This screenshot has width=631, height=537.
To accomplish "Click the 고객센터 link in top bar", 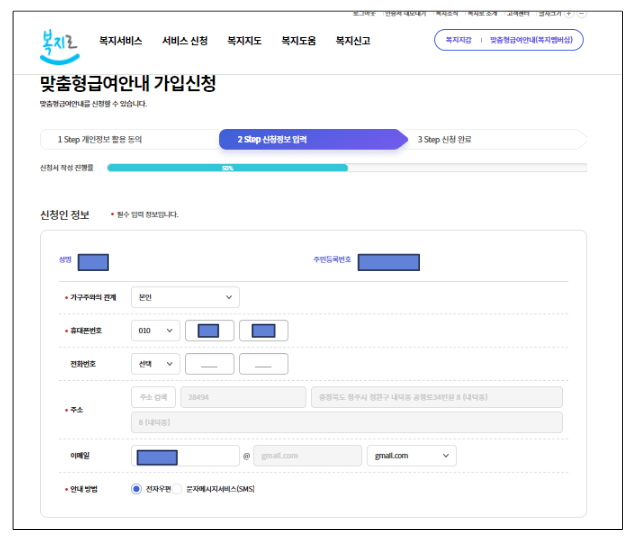I will point(518,14).
